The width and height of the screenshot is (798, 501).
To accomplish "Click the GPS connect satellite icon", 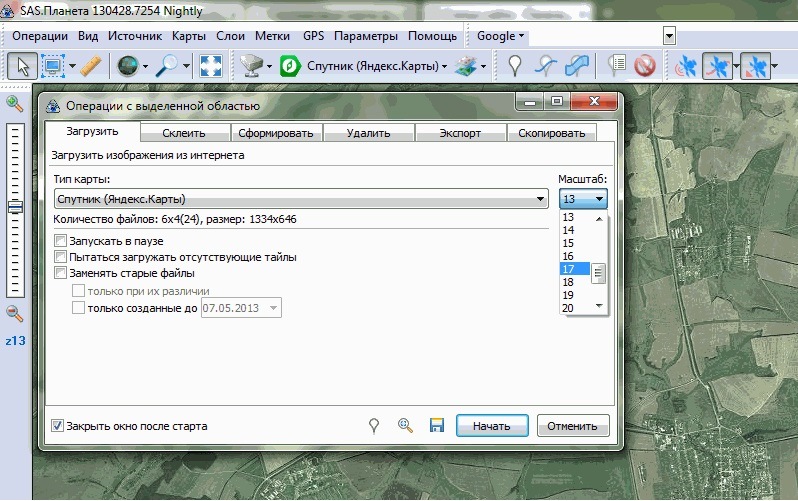I will pos(685,66).
